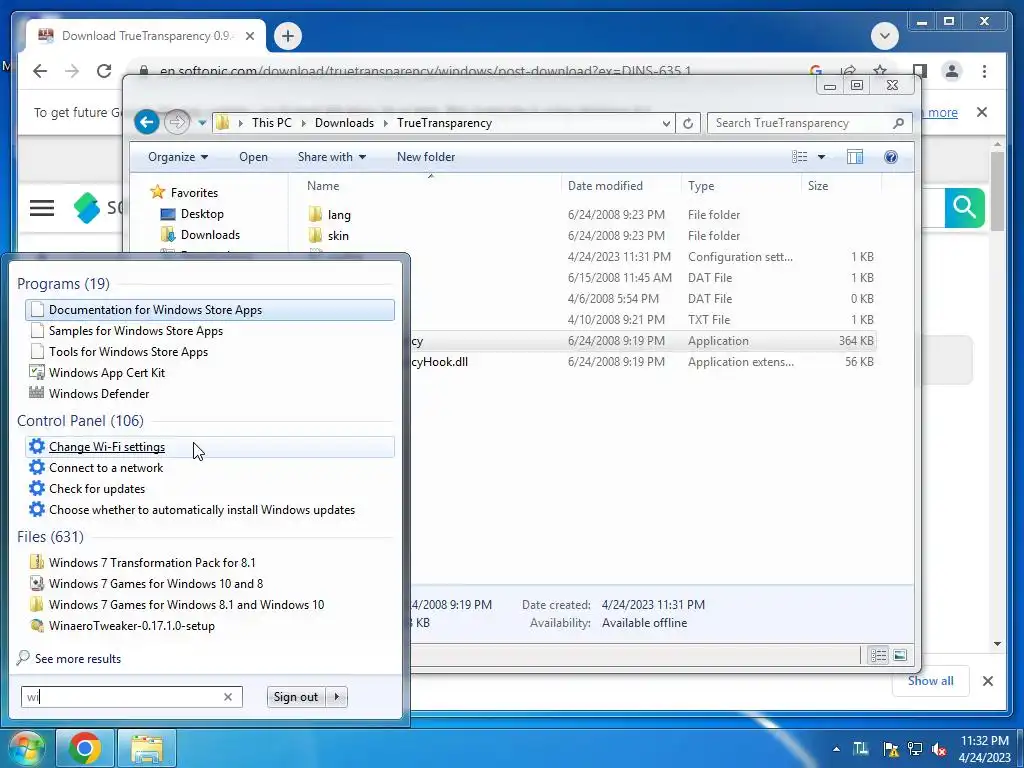Viewport: 1024px width, 768px height.
Task: Select Favorites in navigation pane
Action: click(194, 193)
